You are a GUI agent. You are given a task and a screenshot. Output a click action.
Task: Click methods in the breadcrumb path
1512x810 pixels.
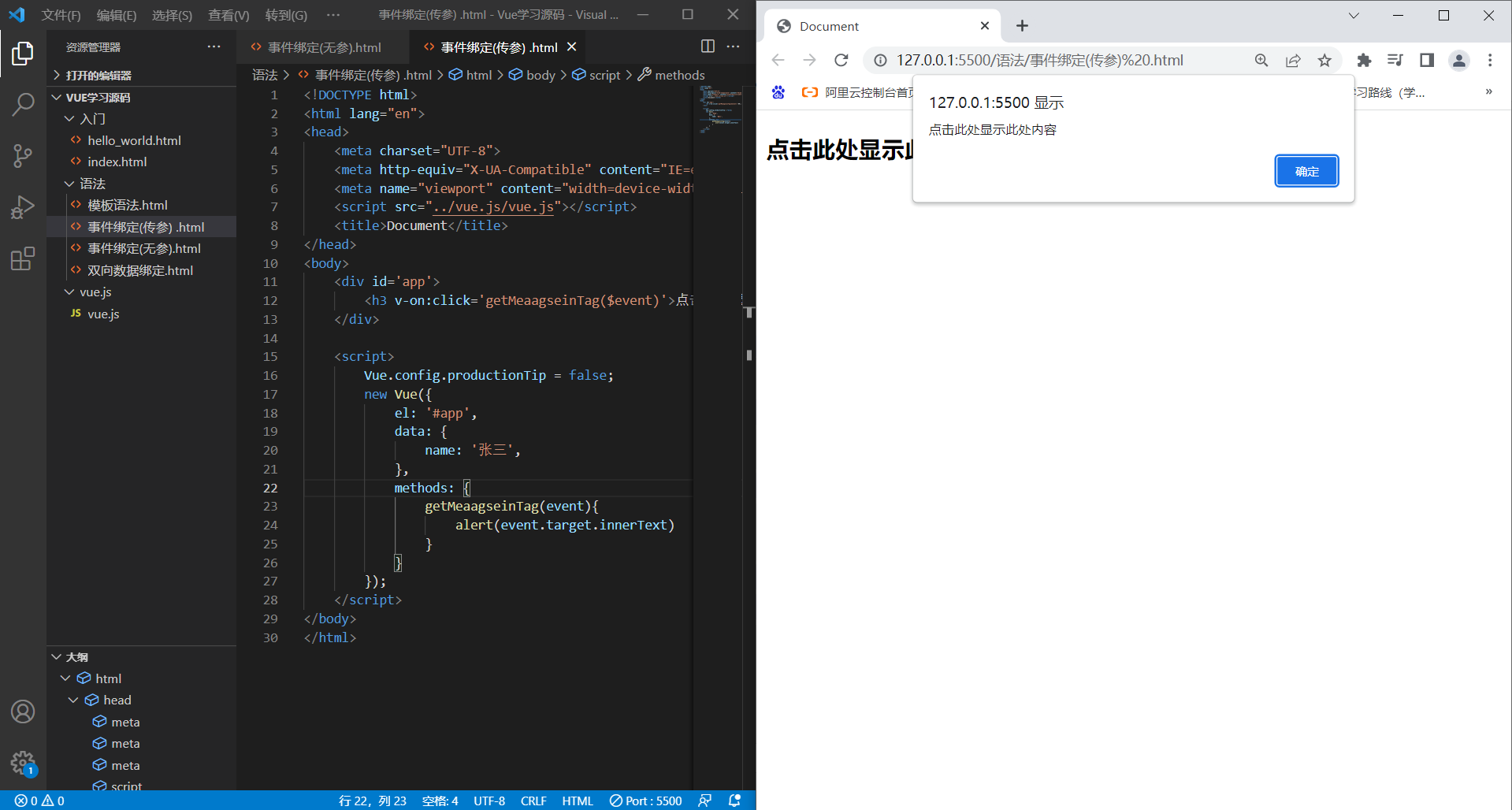click(671, 75)
